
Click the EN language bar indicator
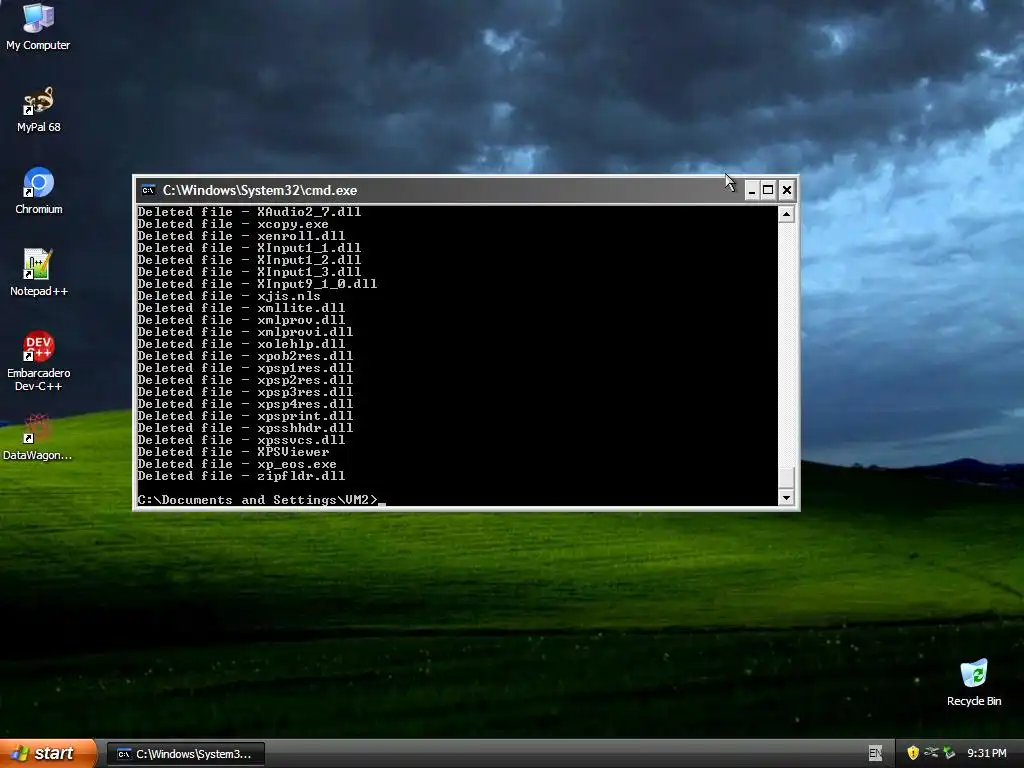point(875,753)
